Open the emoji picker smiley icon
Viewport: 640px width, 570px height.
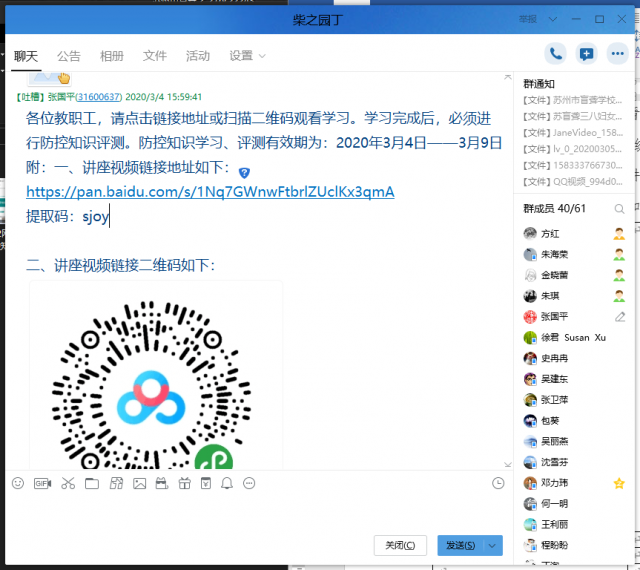18,483
